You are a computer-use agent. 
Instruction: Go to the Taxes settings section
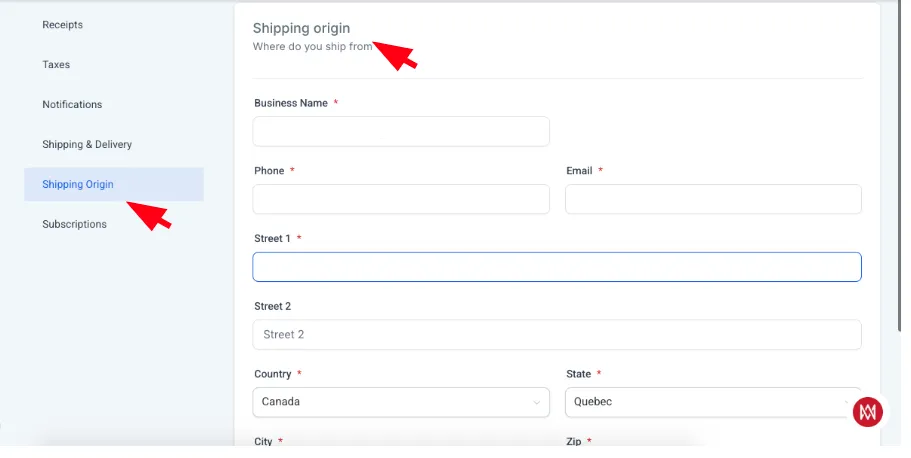(x=56, y=65)
